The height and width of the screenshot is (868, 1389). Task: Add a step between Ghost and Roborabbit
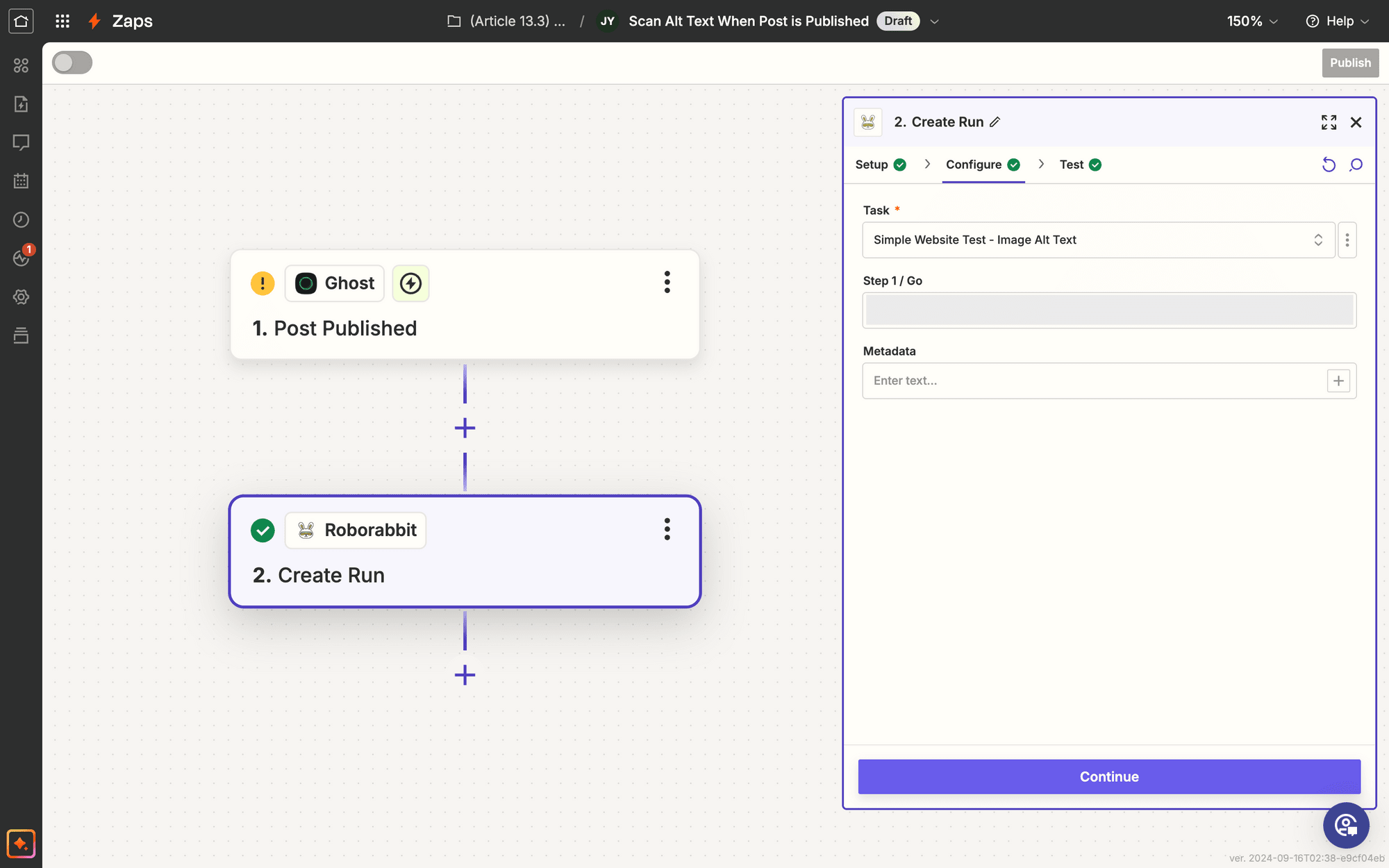465,428
